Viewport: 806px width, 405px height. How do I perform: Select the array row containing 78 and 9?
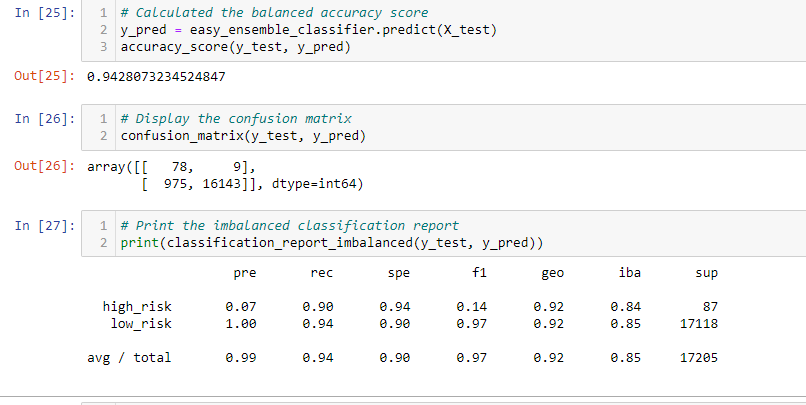pos(171,167)
